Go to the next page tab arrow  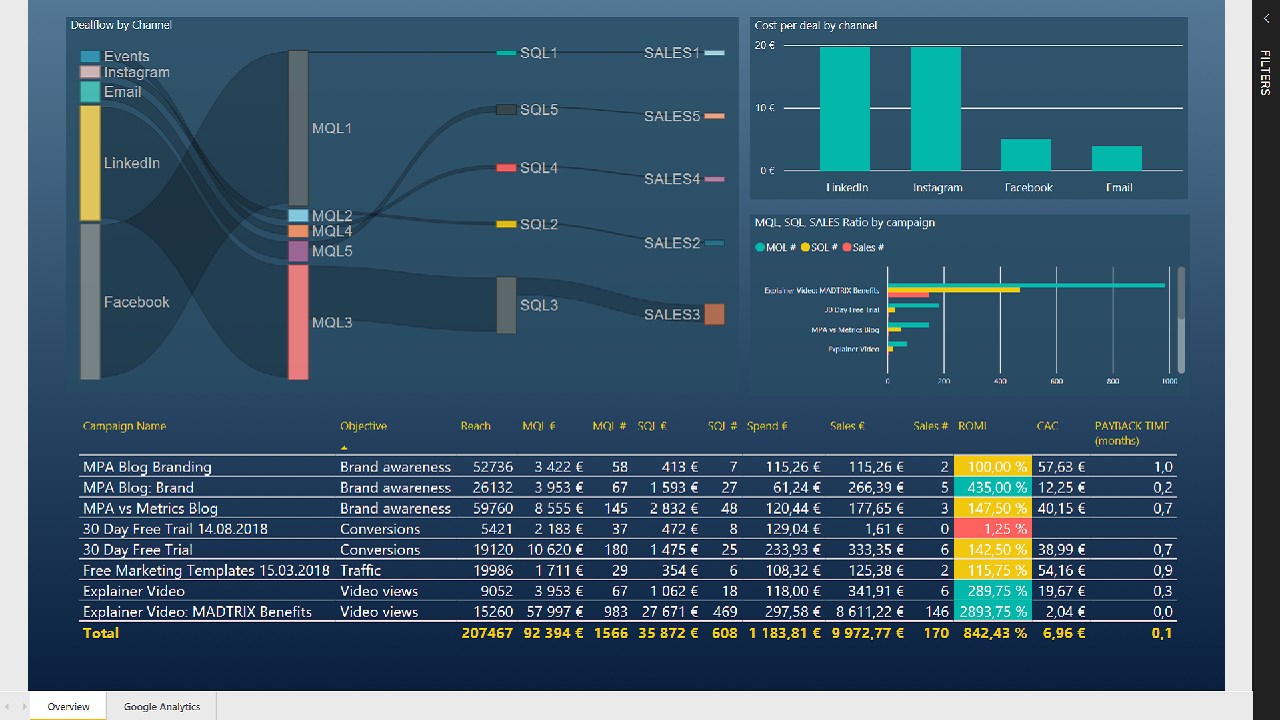(x=23, y=707)
